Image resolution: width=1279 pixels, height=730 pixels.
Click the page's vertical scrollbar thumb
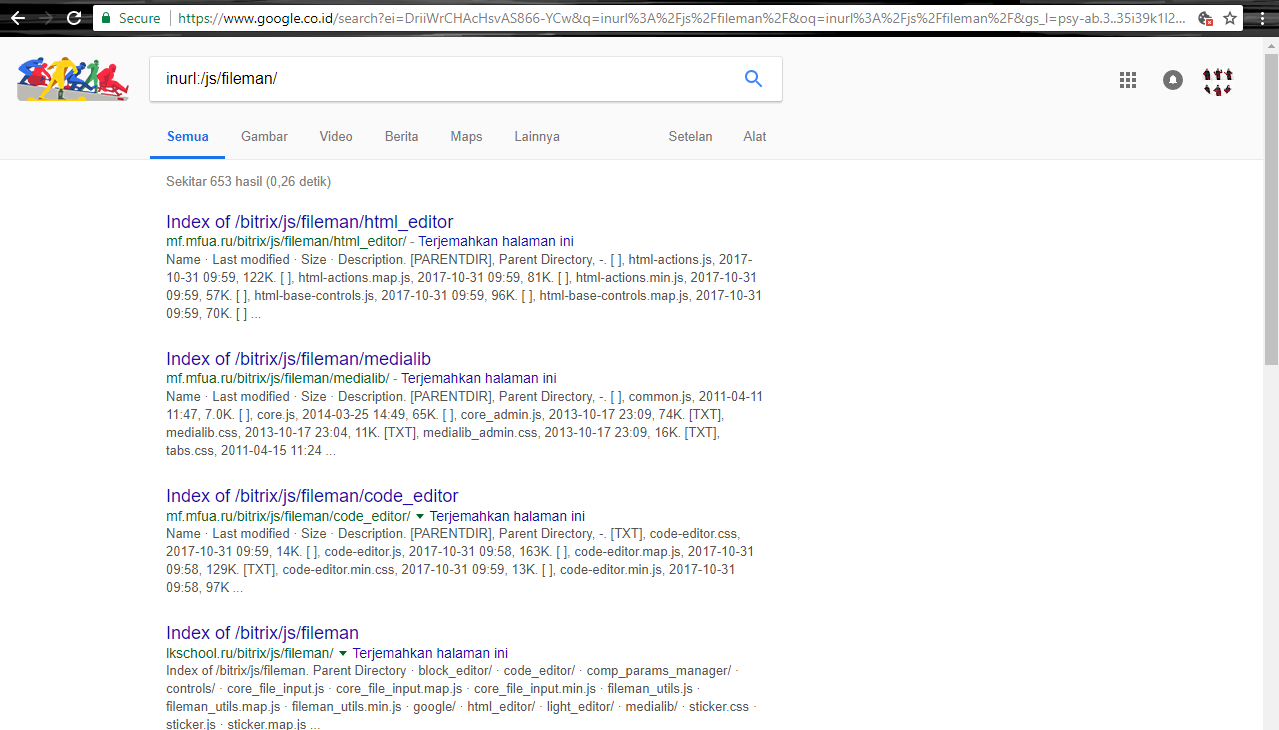pos(1271,210)
